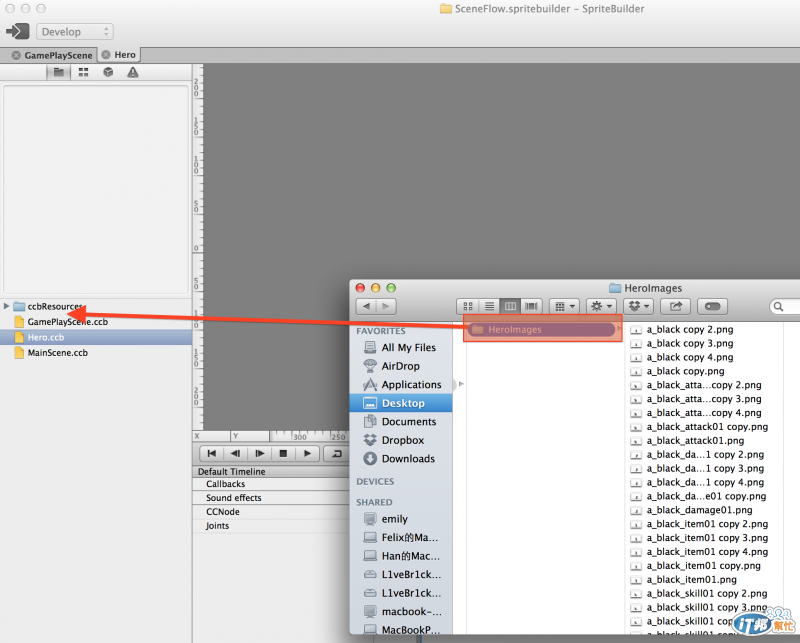Close the Hero tab
The height and width of the screenshot is (643, 800).
[x=106, y=55]
